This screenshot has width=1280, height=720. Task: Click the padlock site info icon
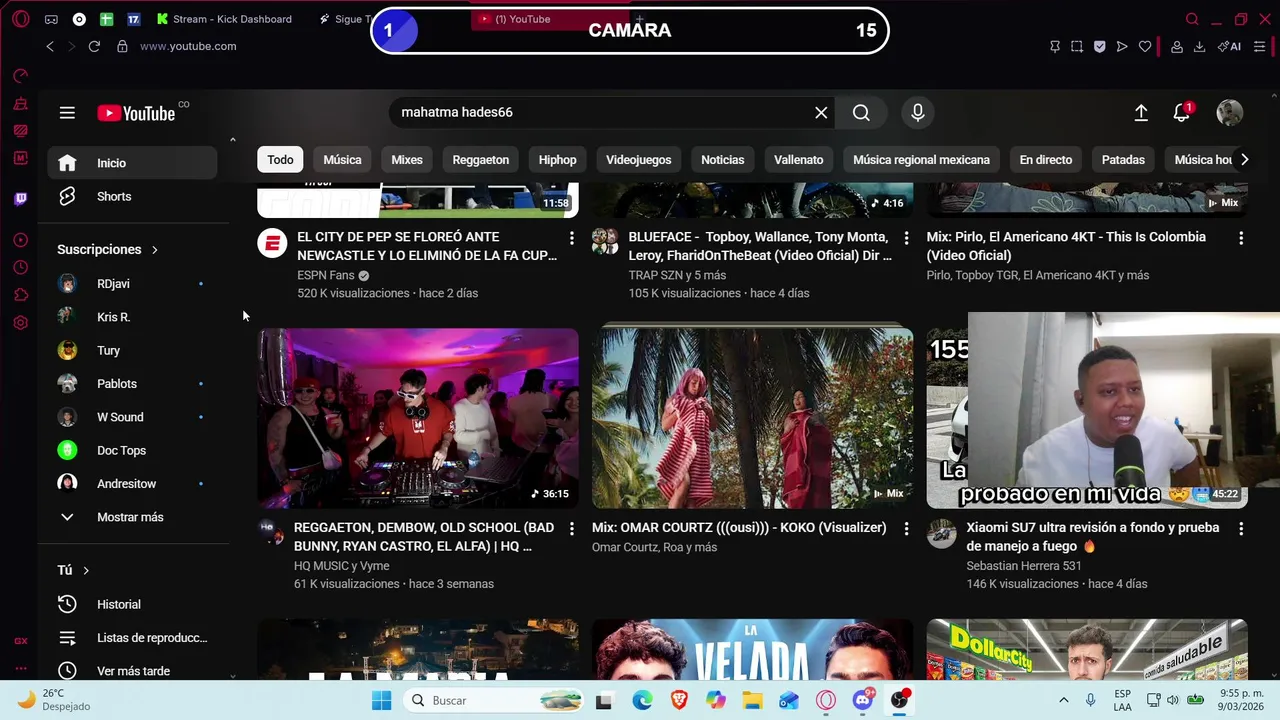[122, 46]
